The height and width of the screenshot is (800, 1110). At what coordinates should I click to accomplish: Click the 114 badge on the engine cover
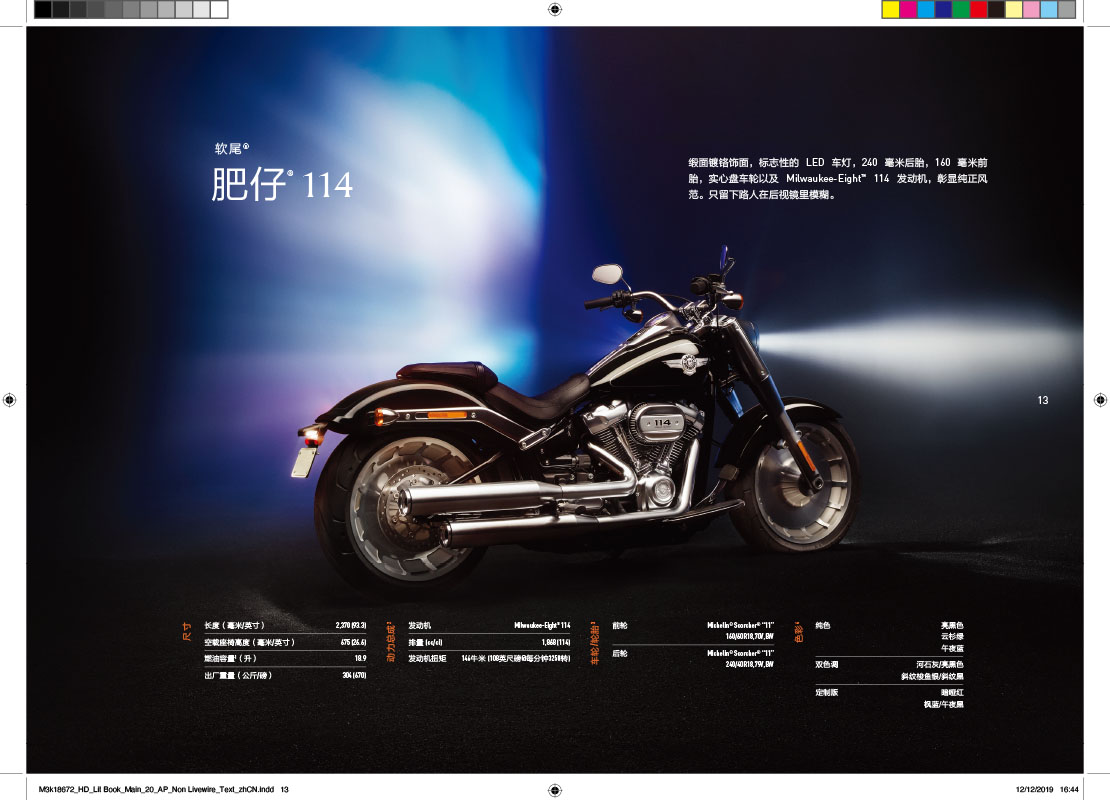[x=662, y=423]
